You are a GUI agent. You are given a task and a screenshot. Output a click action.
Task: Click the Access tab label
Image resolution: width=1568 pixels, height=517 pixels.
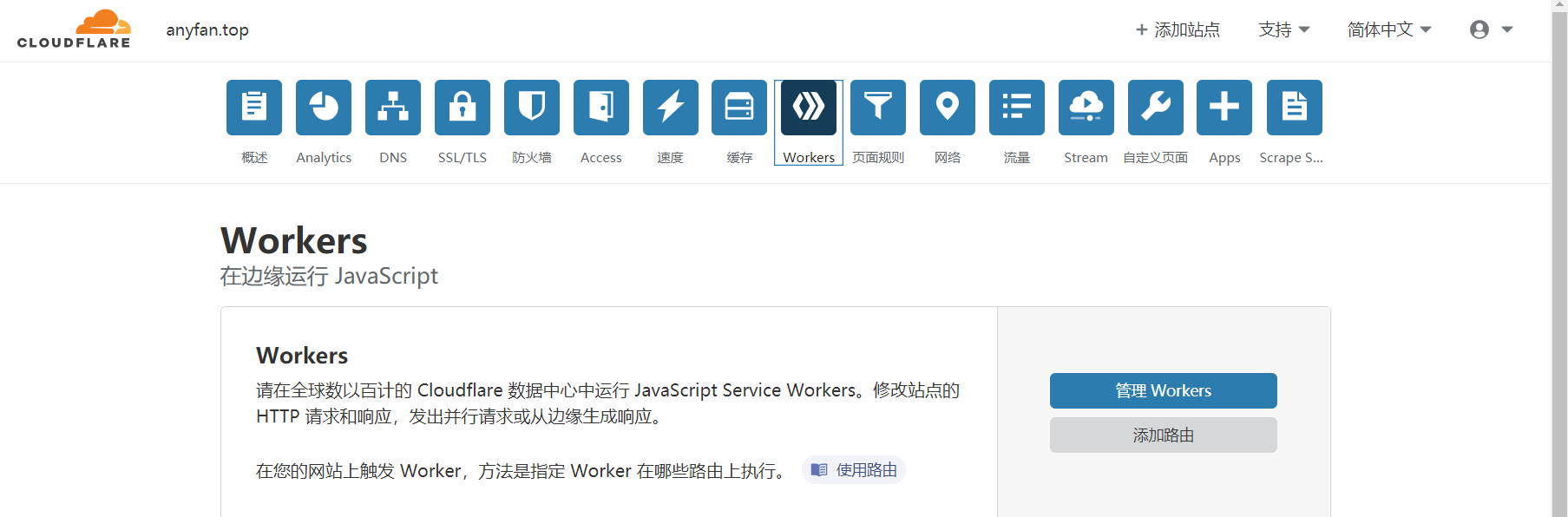coord(601,158)
